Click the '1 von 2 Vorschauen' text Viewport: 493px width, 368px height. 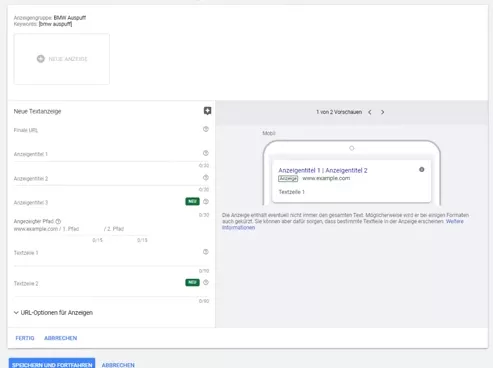point(339,112)
